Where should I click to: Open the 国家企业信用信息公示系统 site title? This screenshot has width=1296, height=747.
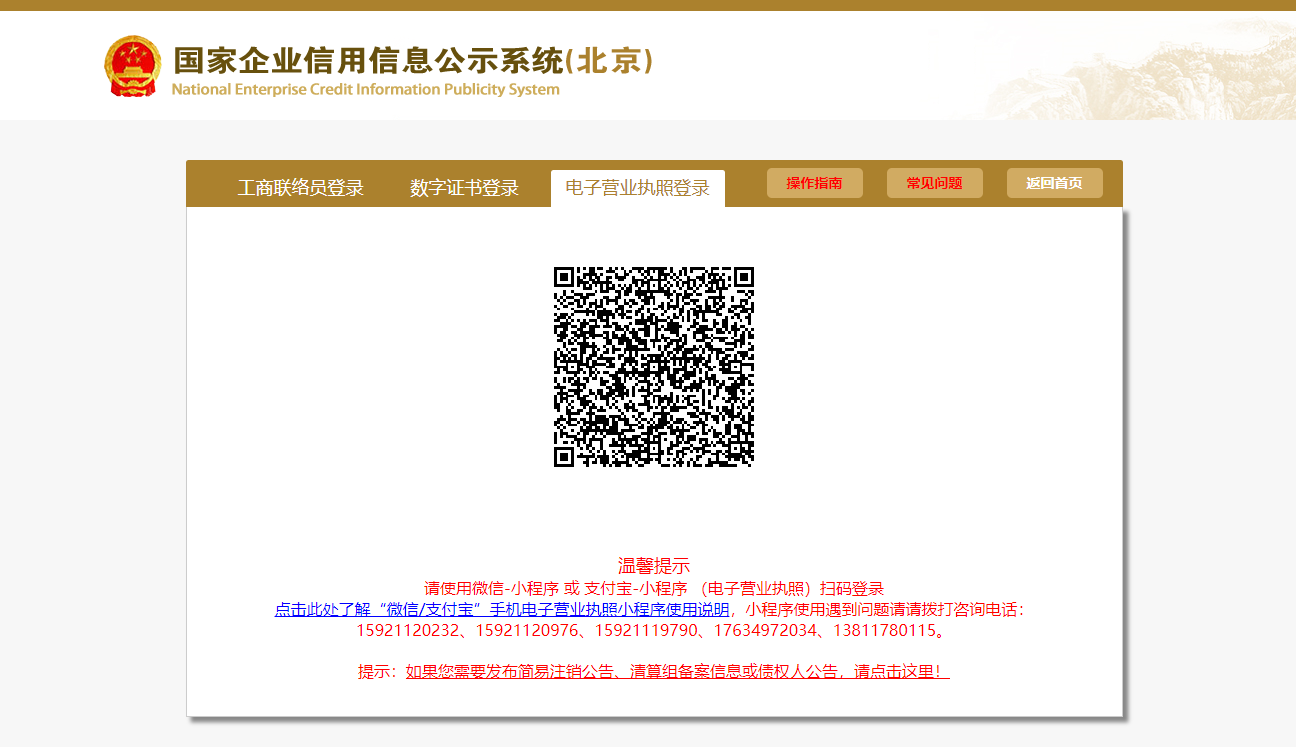click(413, 61)
